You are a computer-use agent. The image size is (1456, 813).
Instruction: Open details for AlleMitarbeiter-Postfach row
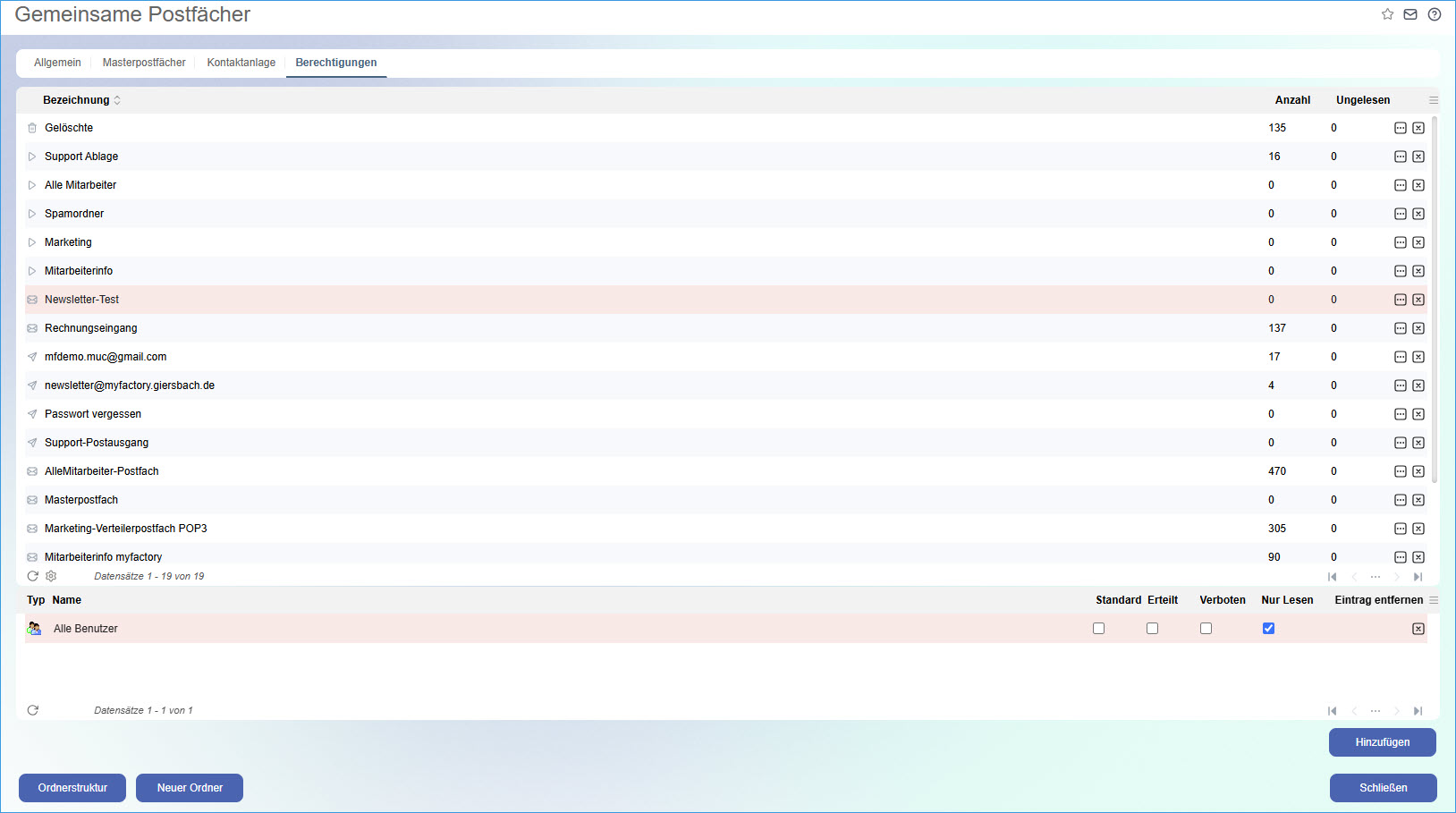1401,471
